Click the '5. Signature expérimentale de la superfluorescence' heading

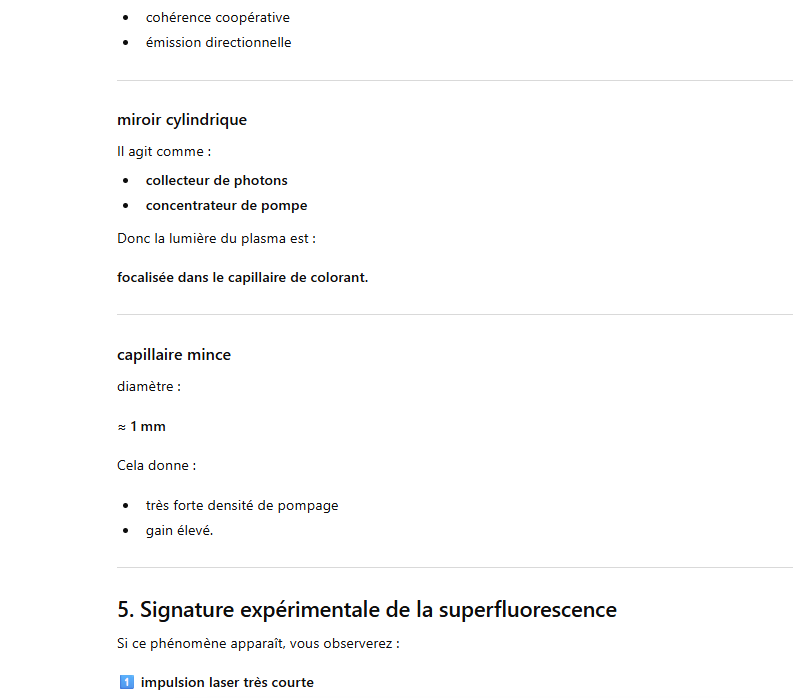366,609
